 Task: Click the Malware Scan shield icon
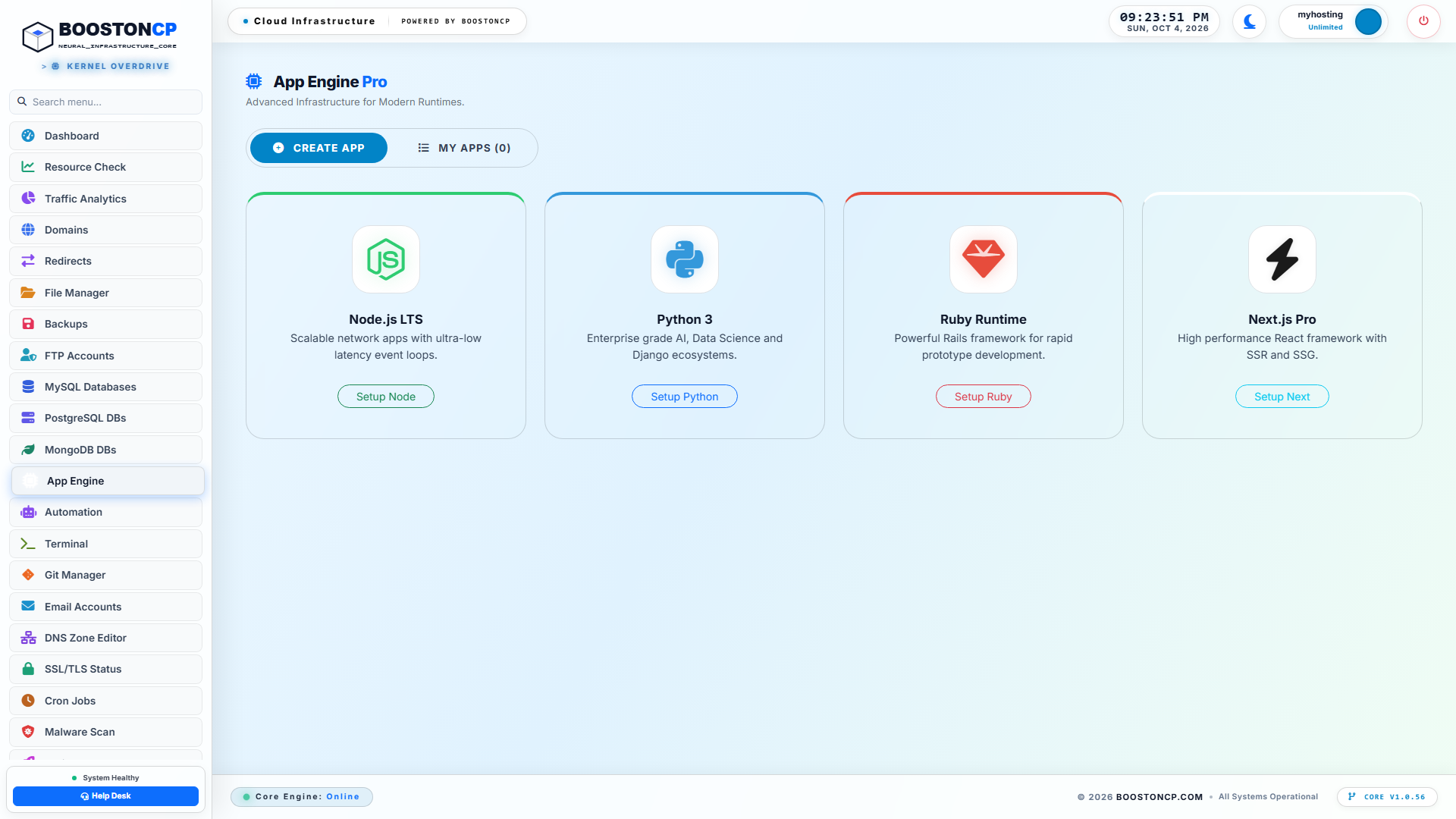coord(28,732)
